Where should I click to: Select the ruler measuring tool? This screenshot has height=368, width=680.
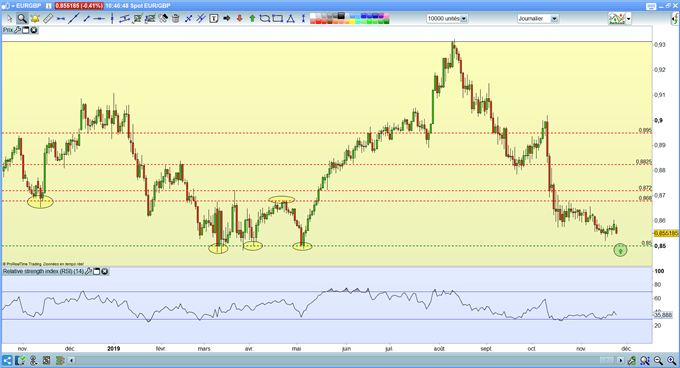coord(48,19)
